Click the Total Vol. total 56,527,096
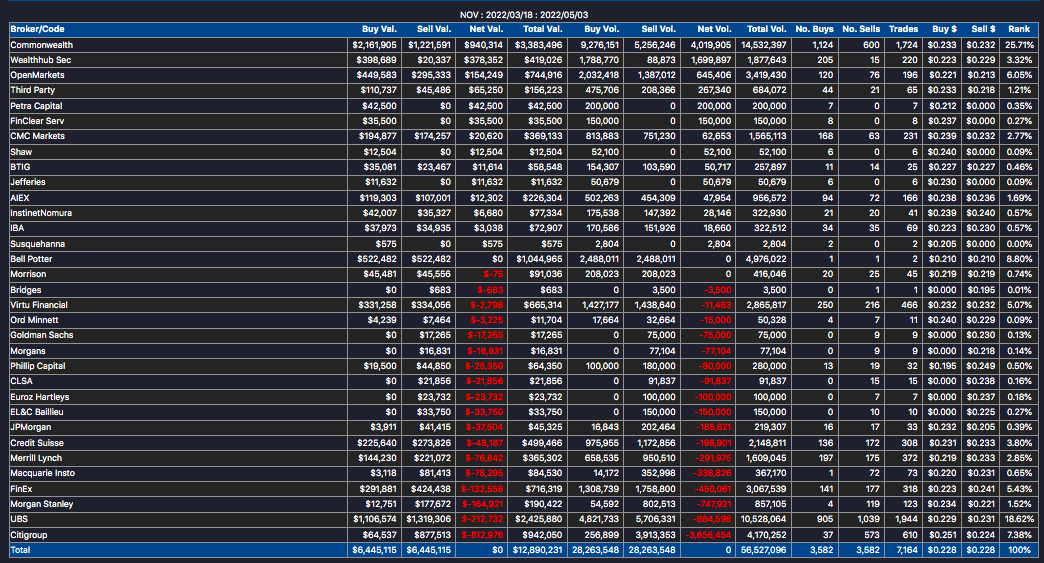Image resolution: width=1044 pixels, height=563 pixels. pyautogui.click(x=763, y=550)
